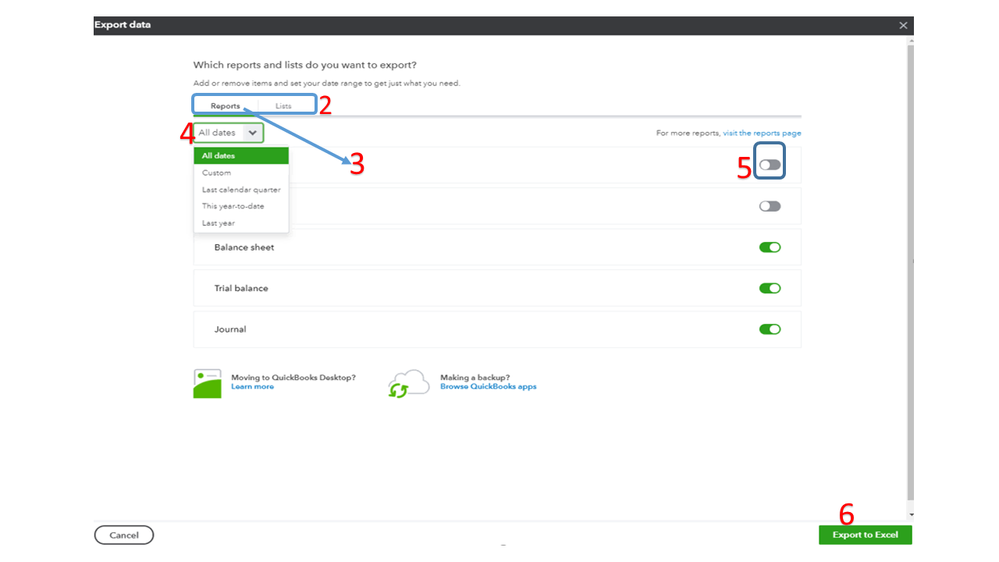Click the Export to Excel button
Screen dimensions: 999x562
(x=865, y=535)
